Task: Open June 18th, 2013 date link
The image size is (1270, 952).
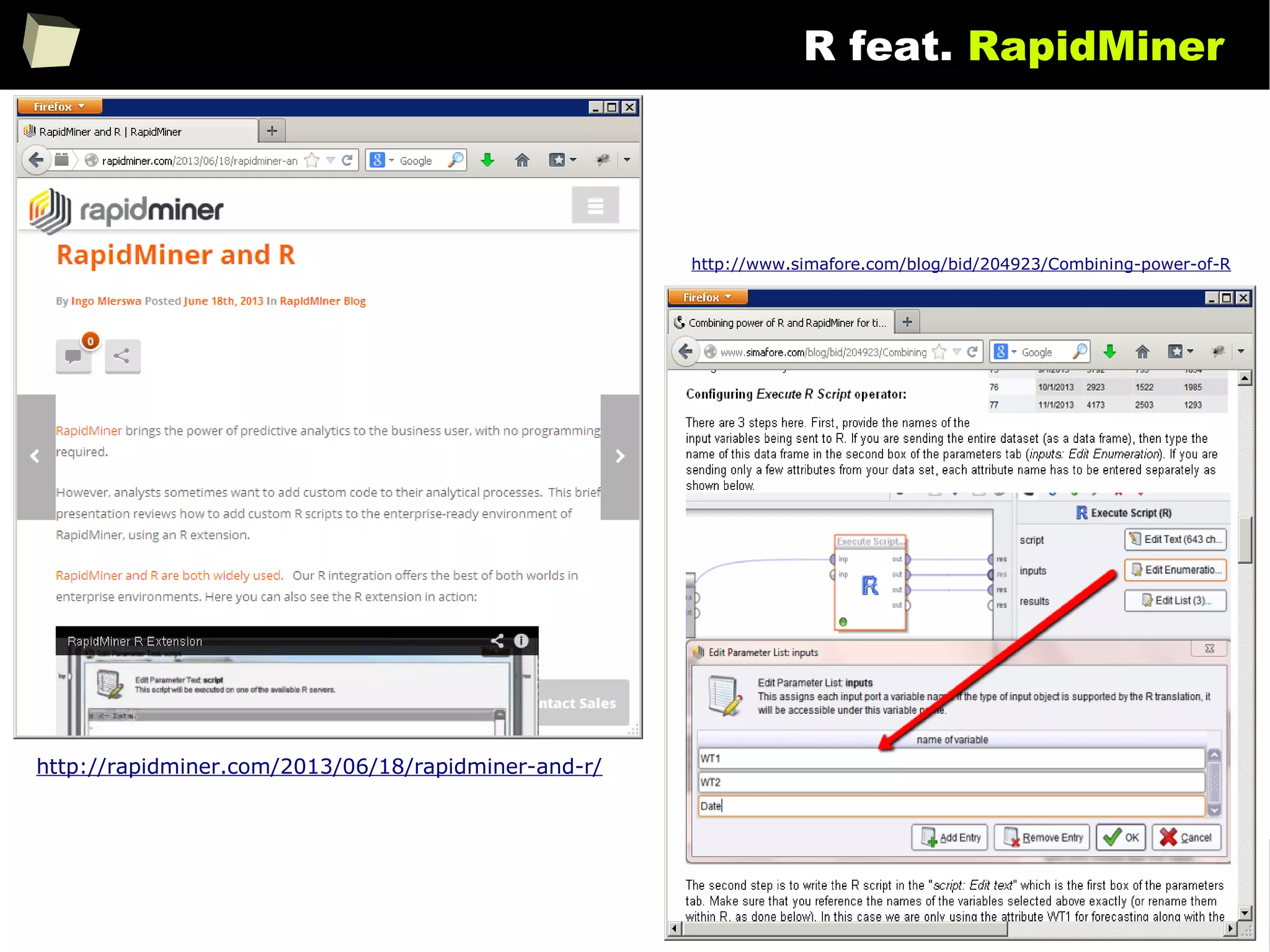Action: [223, 301]
